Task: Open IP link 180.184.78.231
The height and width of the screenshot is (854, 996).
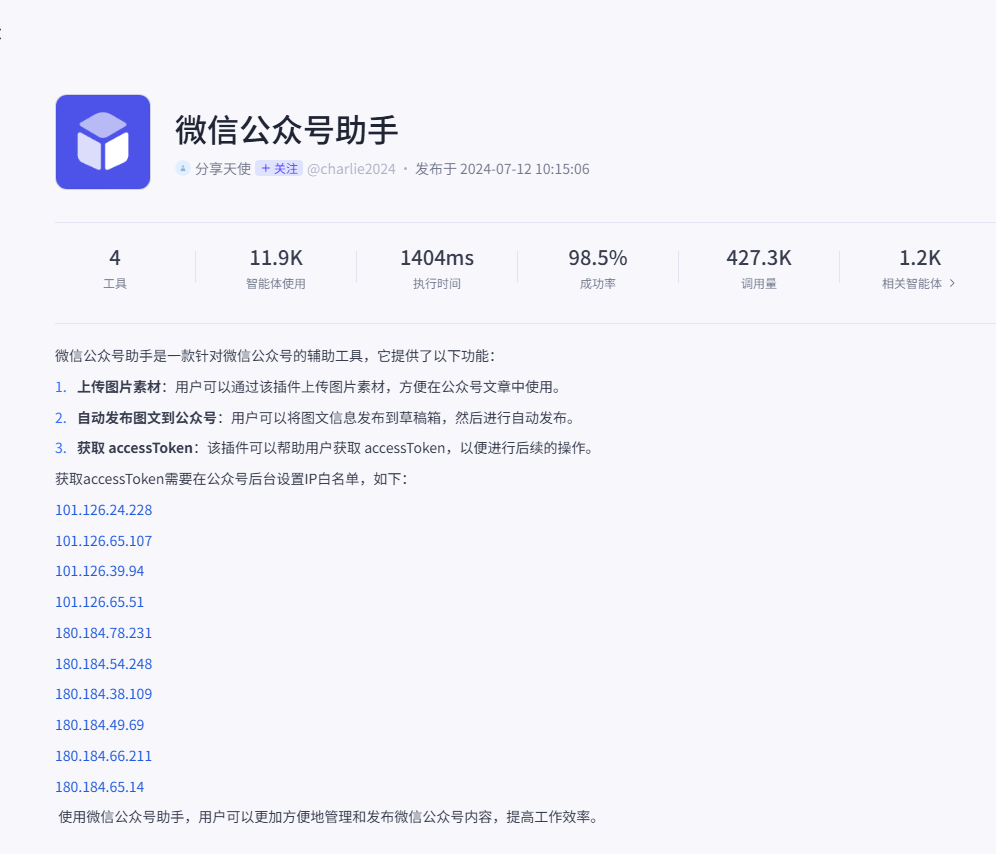Action: point(104,633)
